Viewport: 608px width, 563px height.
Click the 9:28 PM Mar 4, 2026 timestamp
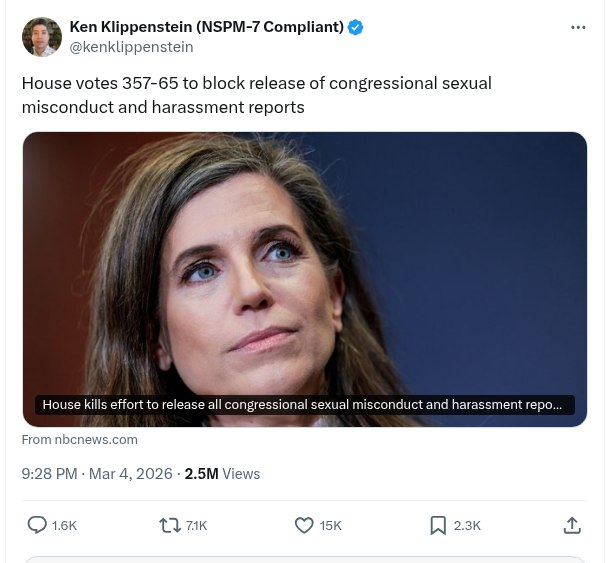click(96, 474)
